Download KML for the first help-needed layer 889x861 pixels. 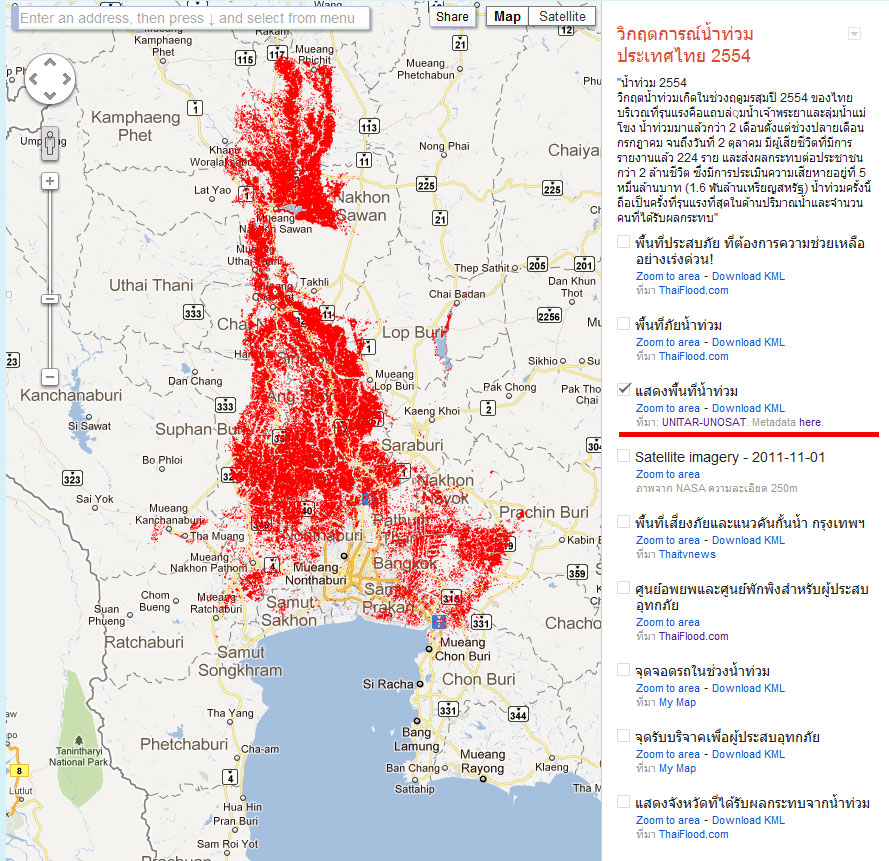(x=748, y=276)
